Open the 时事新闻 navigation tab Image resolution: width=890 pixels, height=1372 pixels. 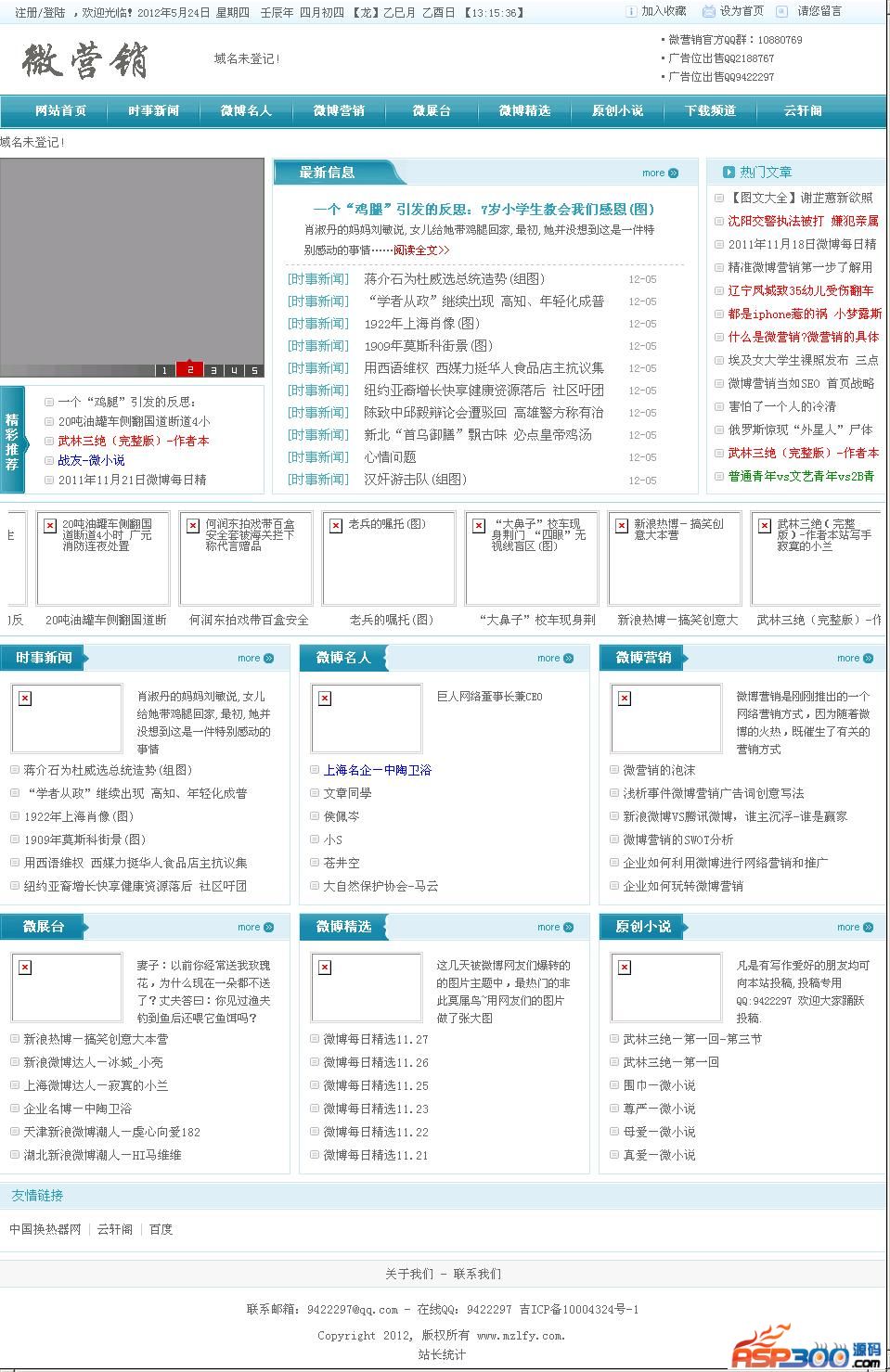coord(153,110)
